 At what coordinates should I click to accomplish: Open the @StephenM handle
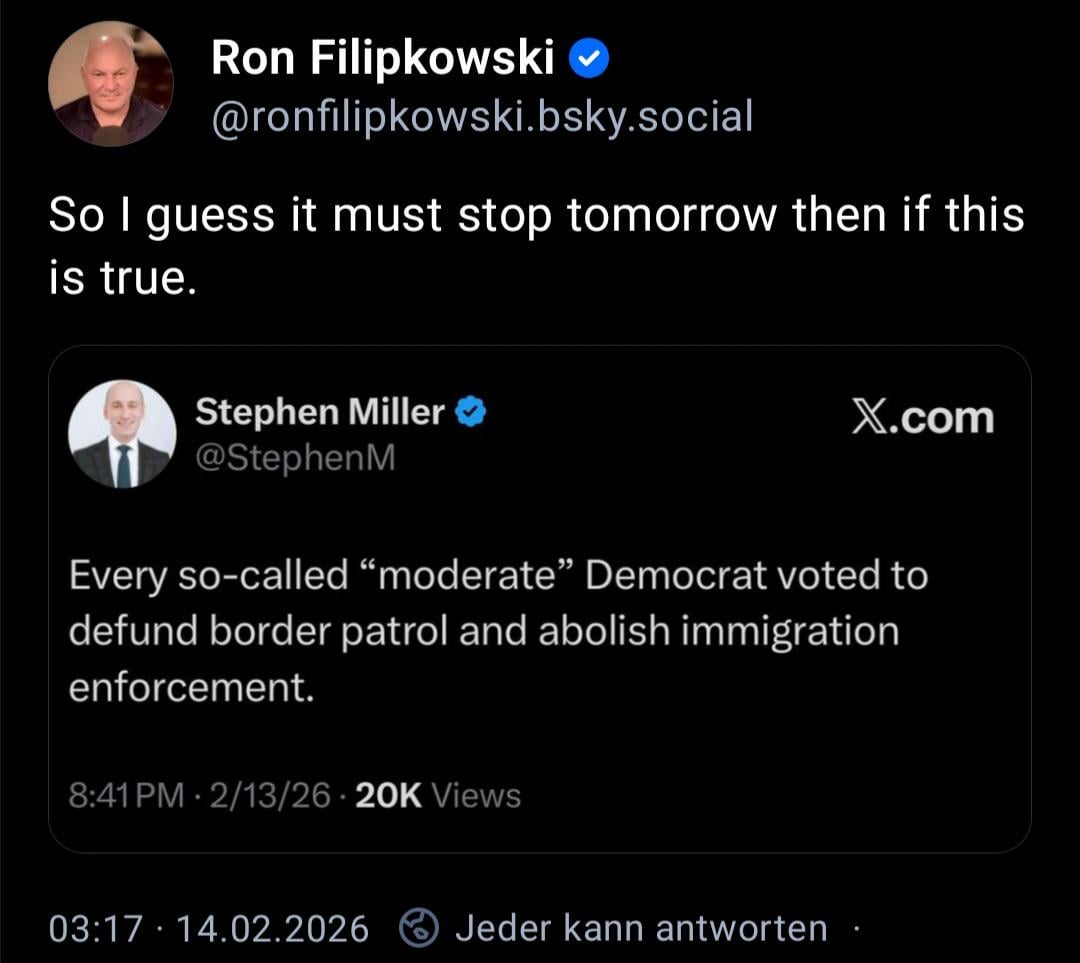[294, 457]
